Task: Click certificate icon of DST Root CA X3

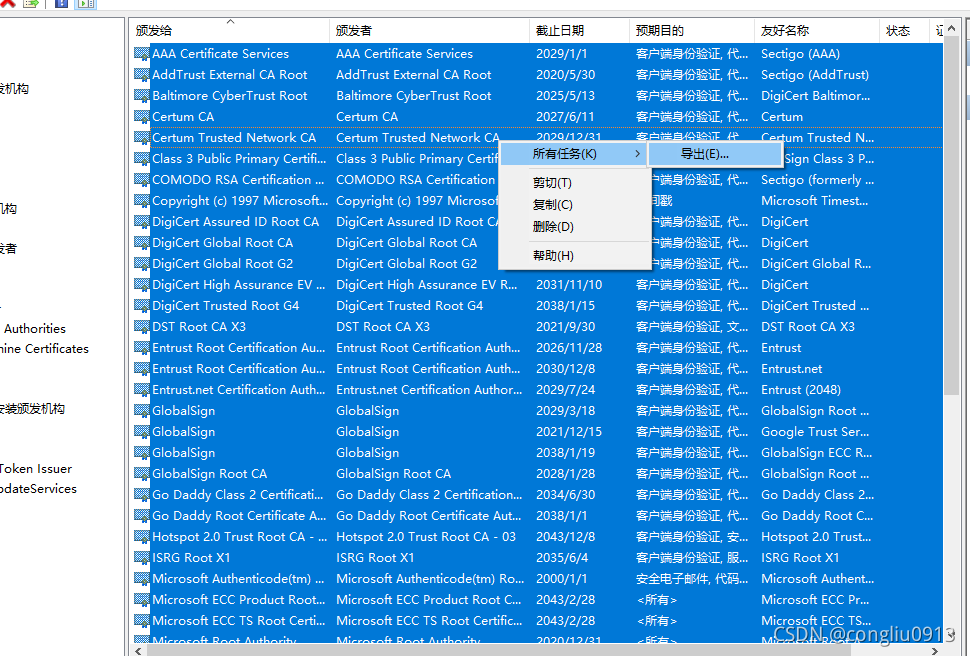Action: click(142, 327)
